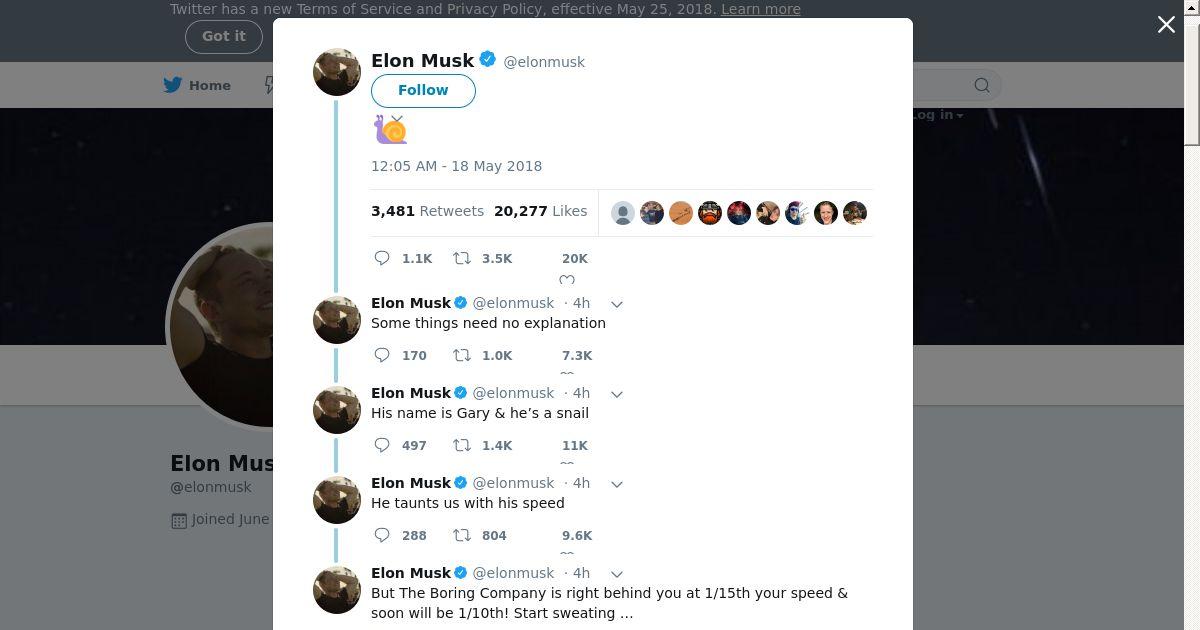View the 20,277 Likes list
Screen dimensions: 1200x630
pyautogui.click(x=540, y=211)
